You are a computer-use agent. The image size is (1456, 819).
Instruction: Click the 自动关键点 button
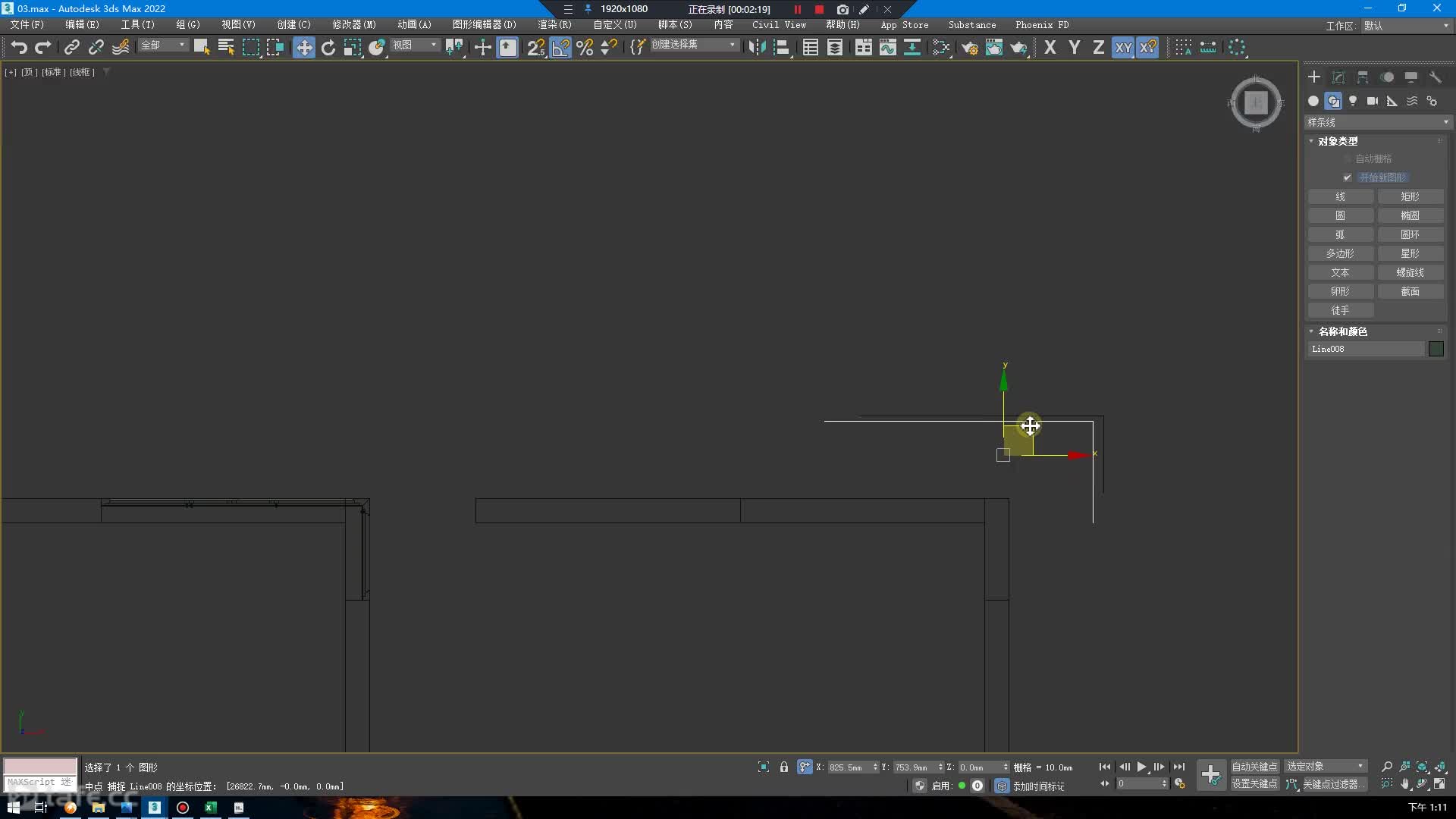(1254, 767)
